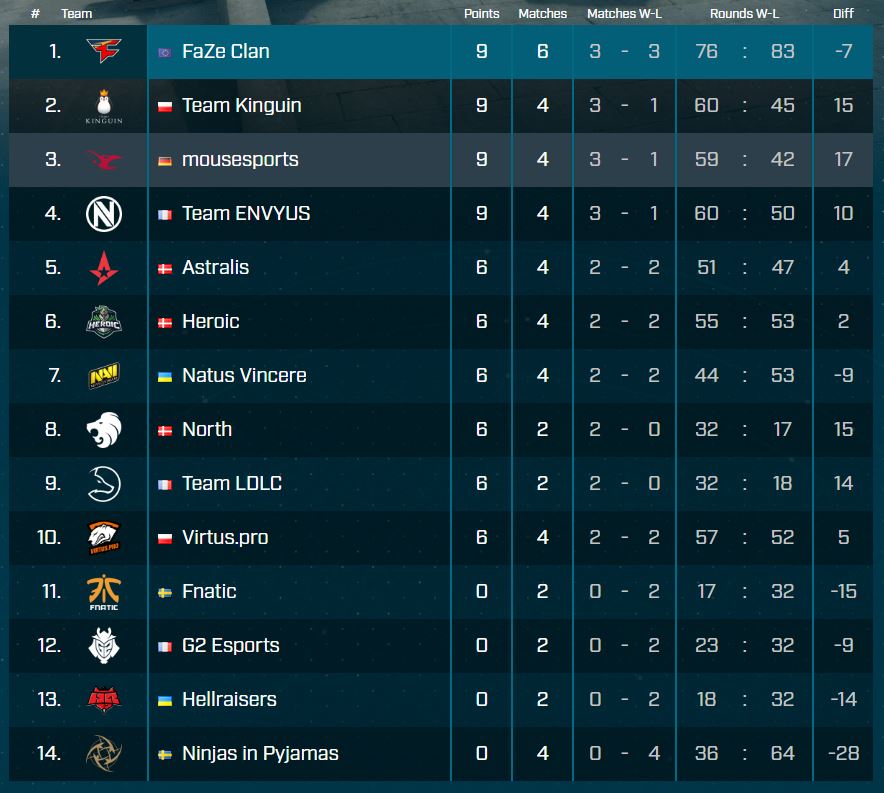Sort by the Rounds W-L header
Image resolution: width=884 pixels, height=793 pixels.
tap(744, 14)
